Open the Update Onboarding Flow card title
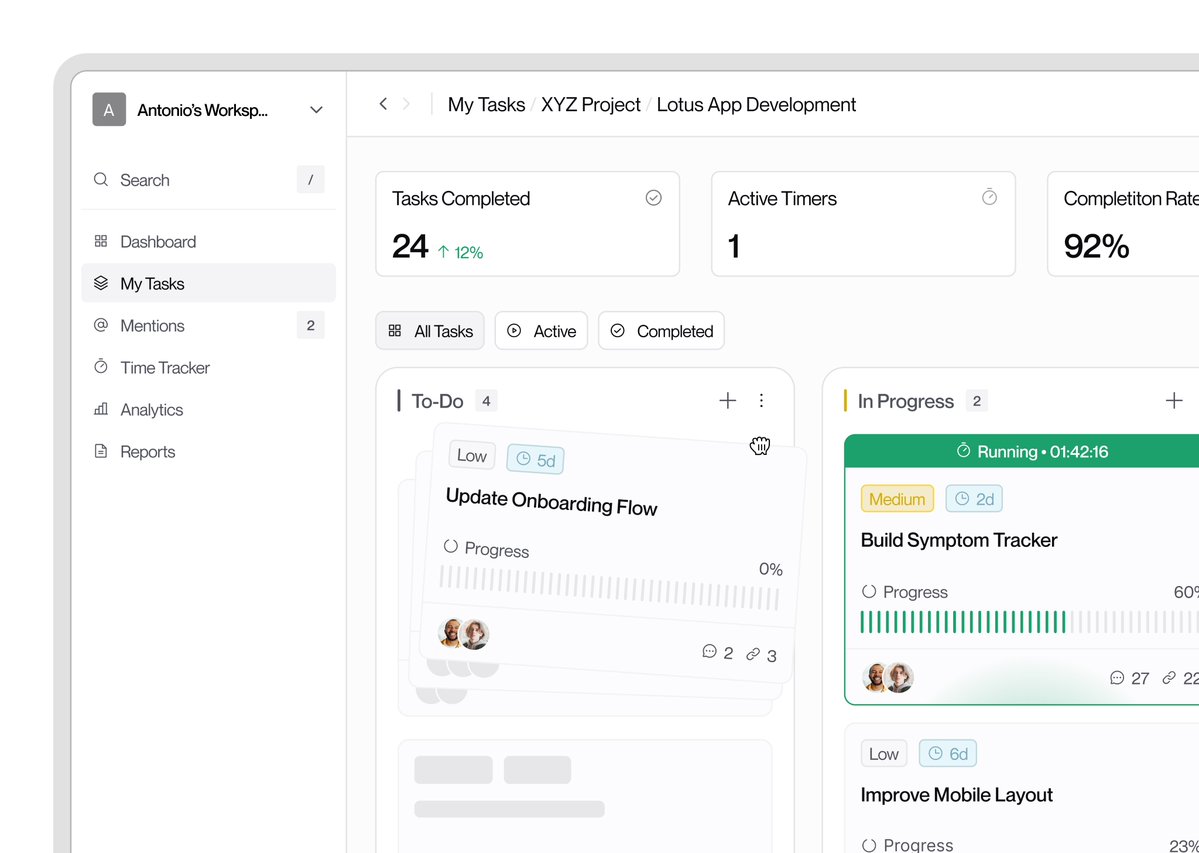This screenshot has height=853, width=1199. 551,502
